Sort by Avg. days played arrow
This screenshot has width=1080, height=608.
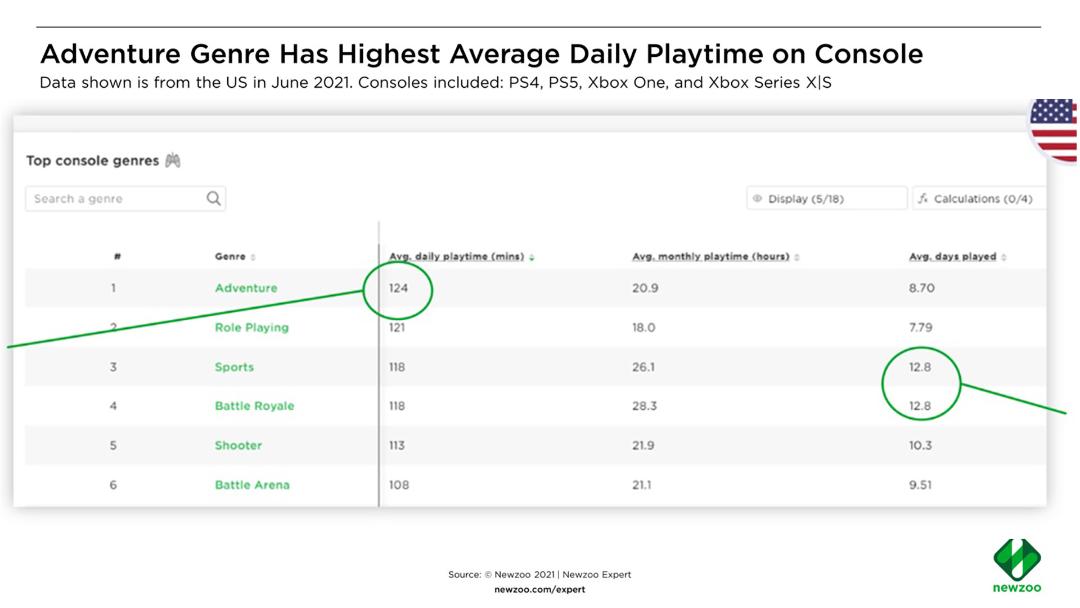tap(1004, 257)
